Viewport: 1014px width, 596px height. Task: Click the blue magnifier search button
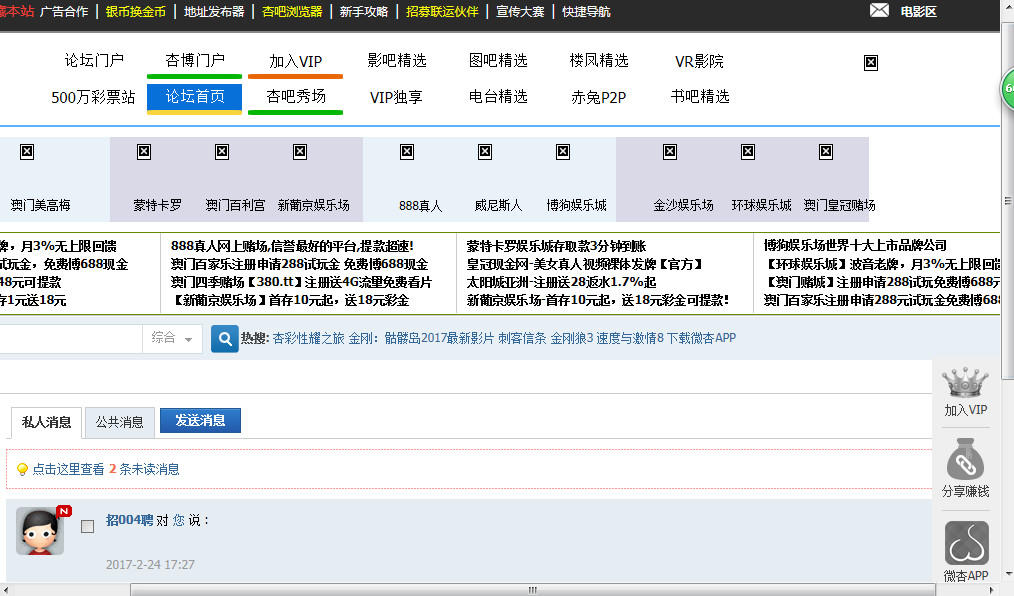tap(224, 339)
